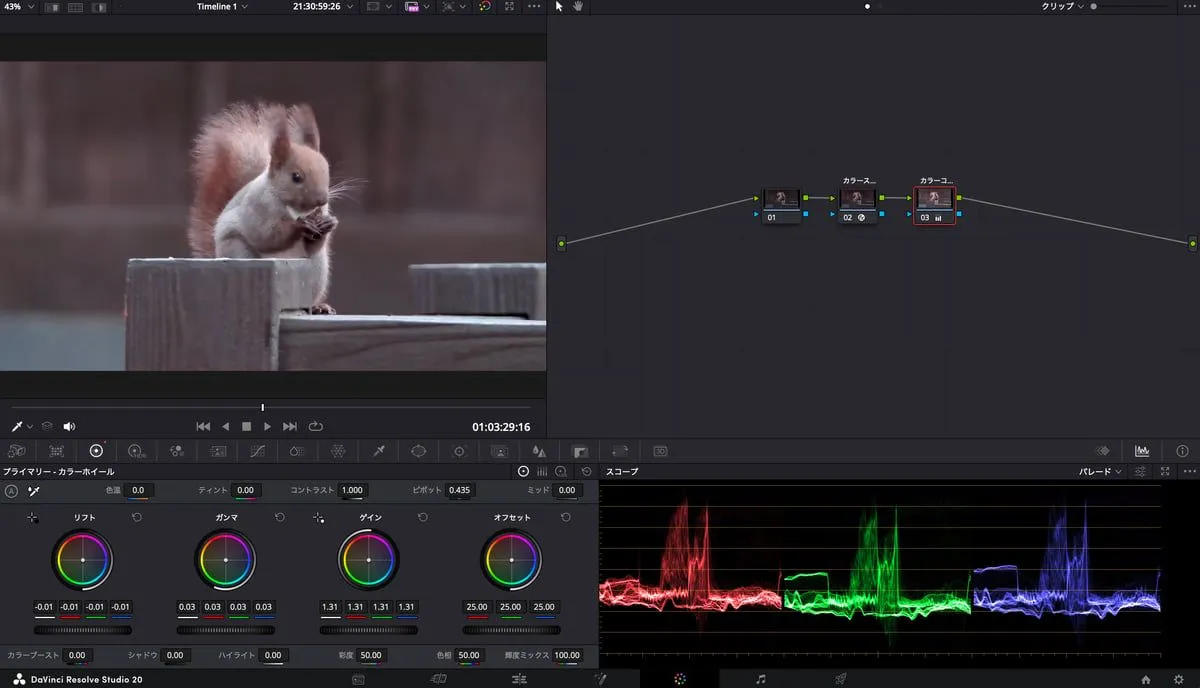Open the viewer zoom 43% dropdown
Viewport: 1200px width, 688px height.
[x=19, y=6]
